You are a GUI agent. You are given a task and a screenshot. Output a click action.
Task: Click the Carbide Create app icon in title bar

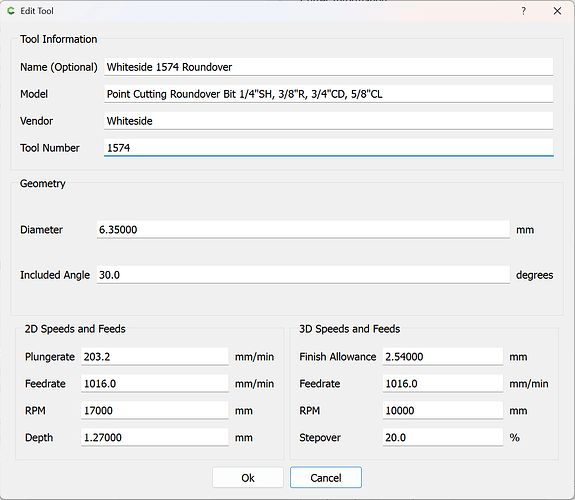click(11, 11)
